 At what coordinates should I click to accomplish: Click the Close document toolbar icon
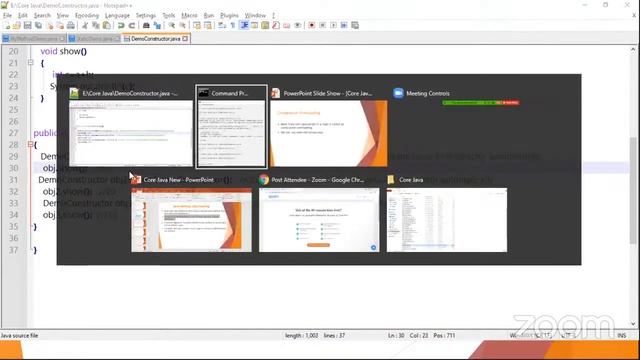(49, 25)
